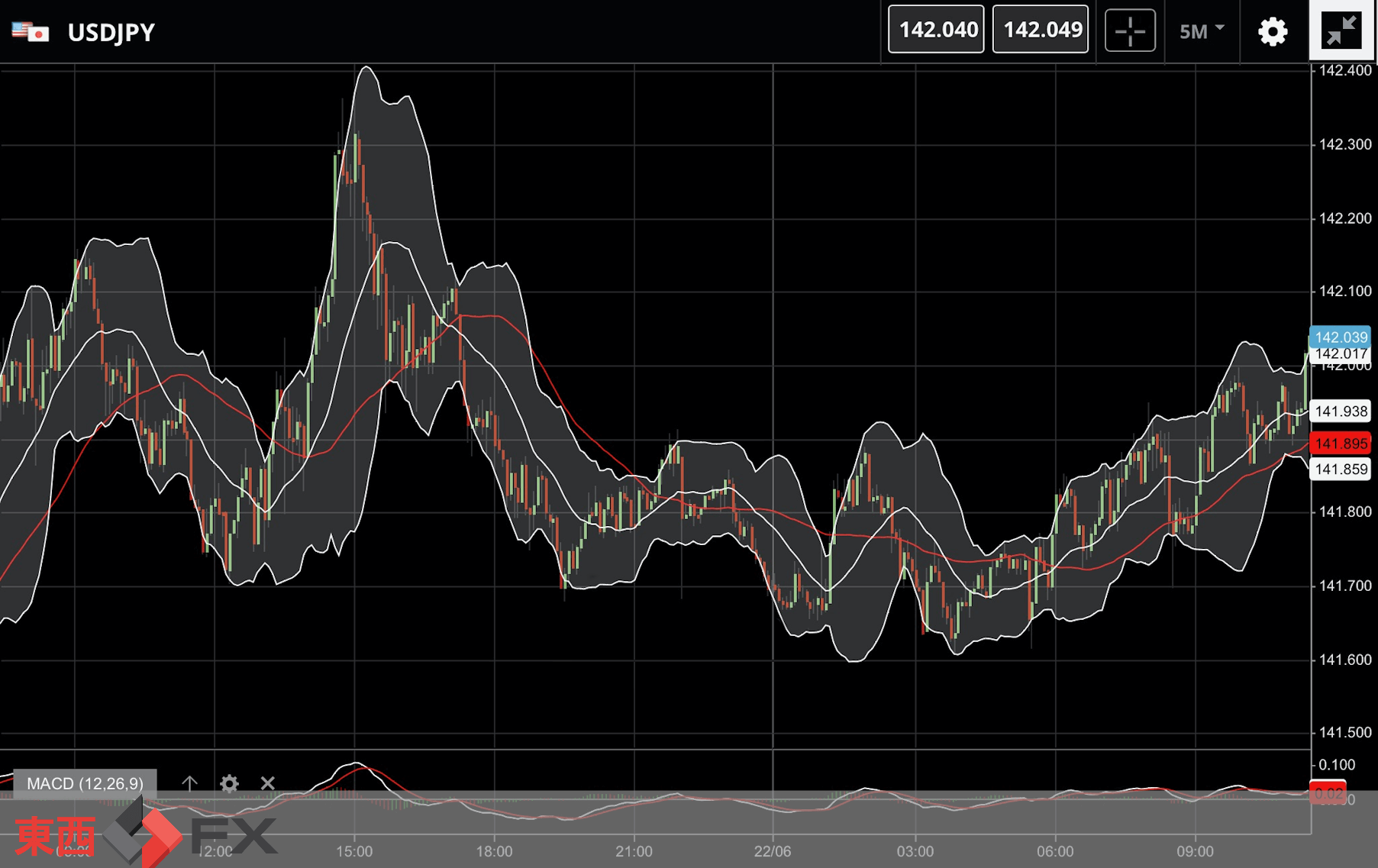Click the red MACD value label 0.02
The height and width of the screenshot is (868, 1378).
[x=1328, y=794]
